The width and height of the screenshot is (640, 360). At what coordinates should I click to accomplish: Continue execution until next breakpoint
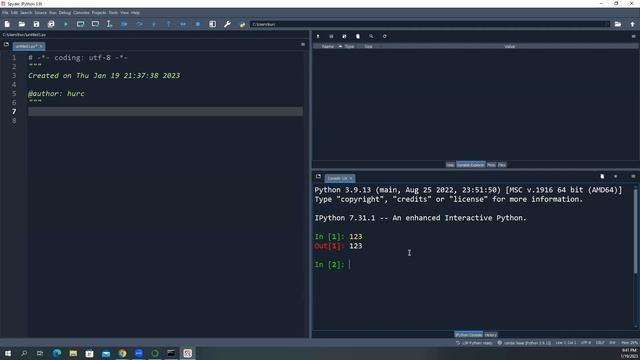pos(183,24)
